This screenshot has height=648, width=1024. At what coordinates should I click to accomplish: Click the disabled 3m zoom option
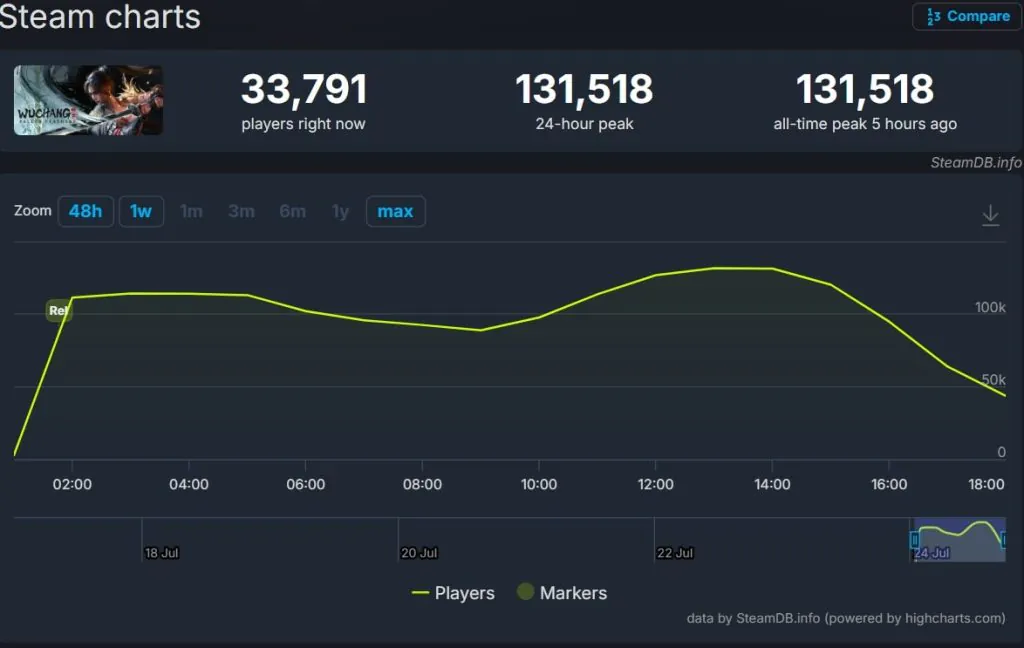point(241,211)
